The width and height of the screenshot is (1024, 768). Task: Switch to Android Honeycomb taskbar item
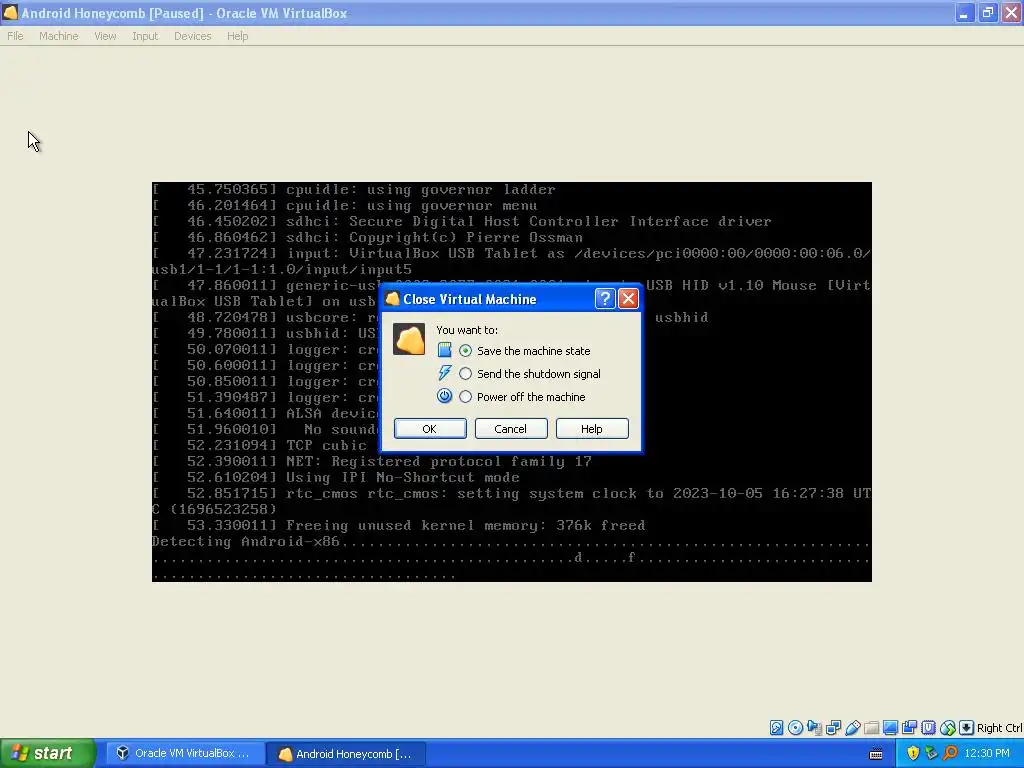tap(347, 754)
